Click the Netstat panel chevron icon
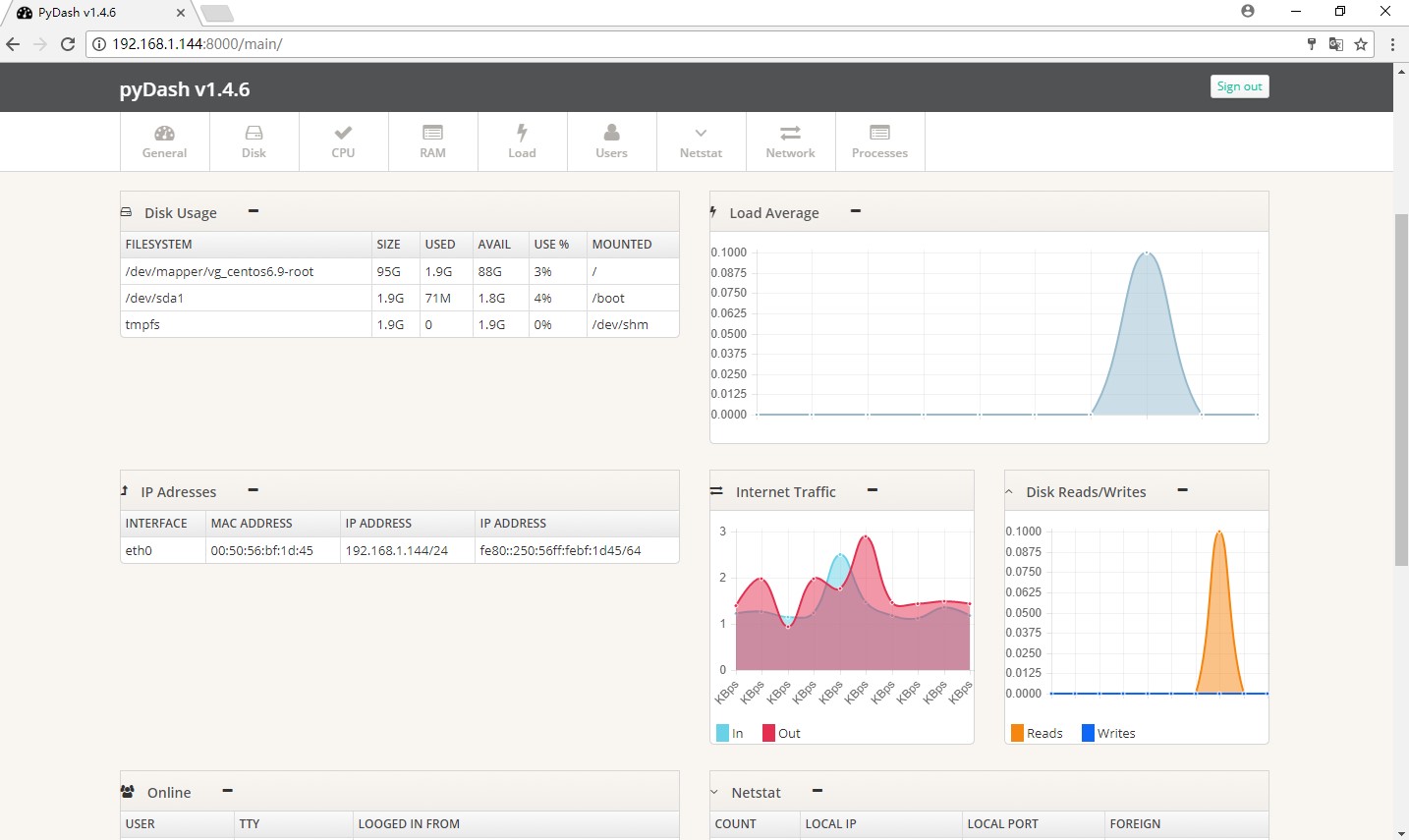Viewport: 1409px width, 840px height. click(x=714, y=793)
